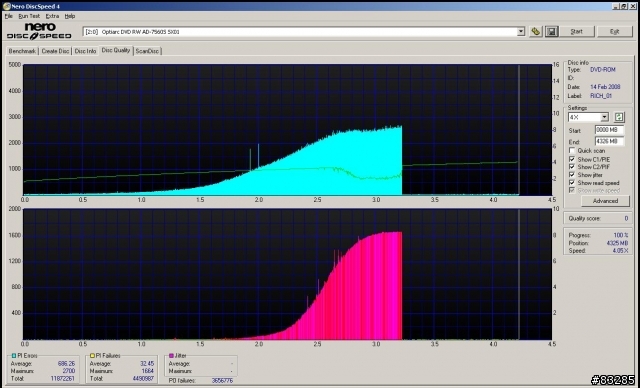Open the Extra menu
The image size is (640, 388).
[52, 16]
